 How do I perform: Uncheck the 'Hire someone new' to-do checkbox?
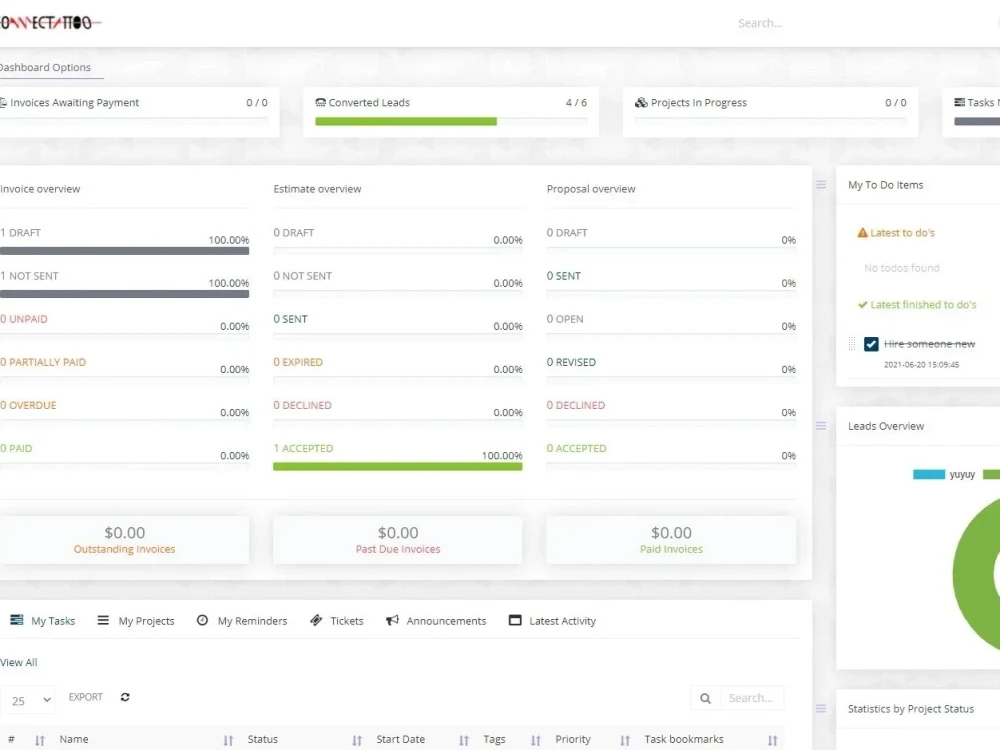[871, 343]
